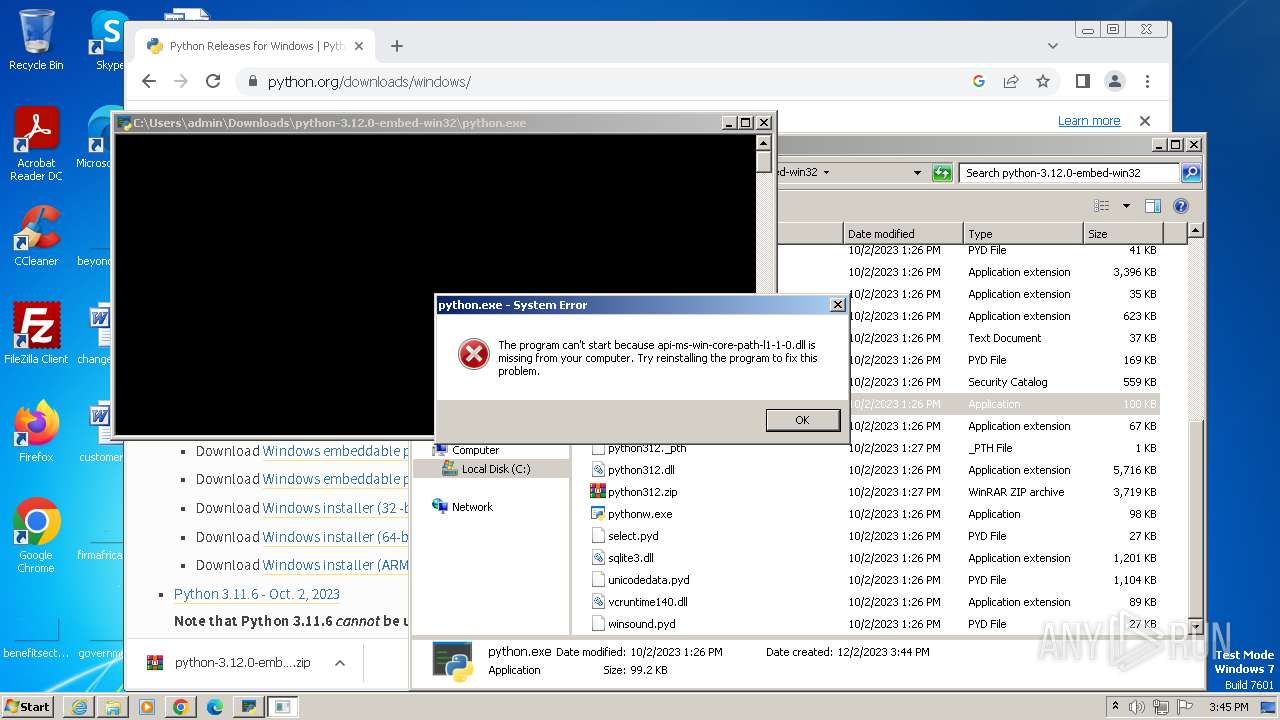
Task: Sort by Size column header
Action: (x=1123, y=234)
